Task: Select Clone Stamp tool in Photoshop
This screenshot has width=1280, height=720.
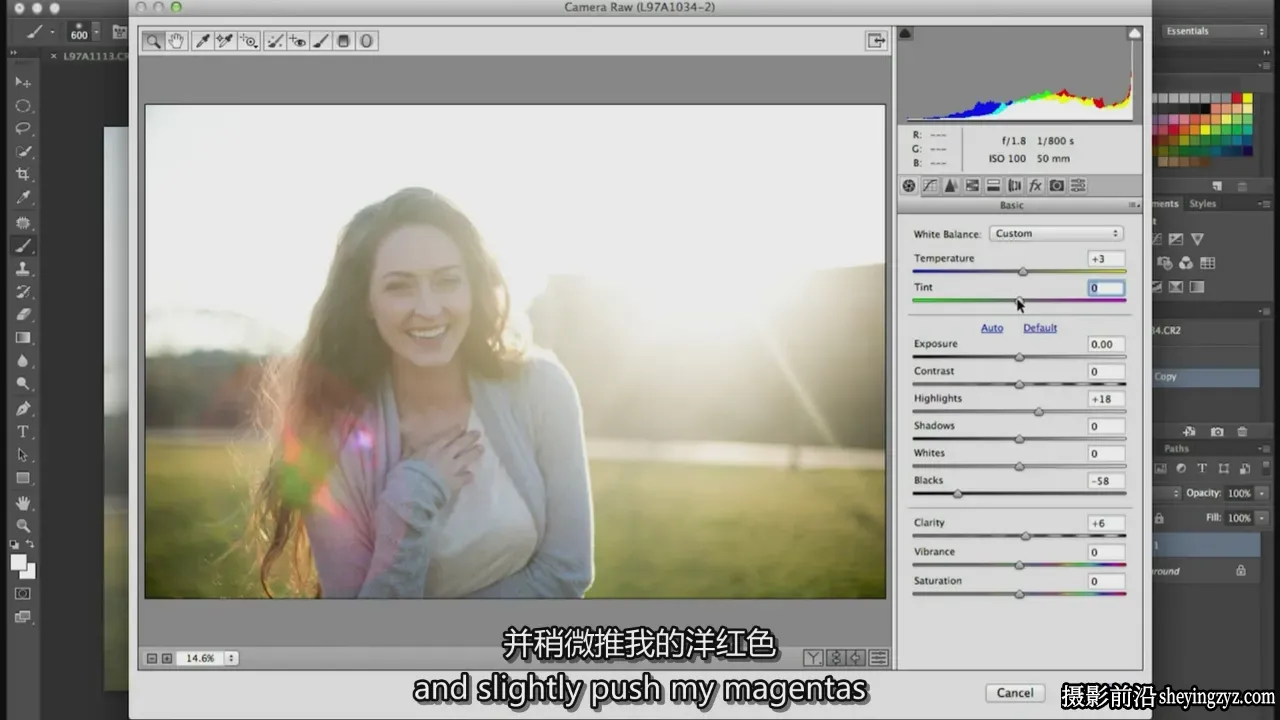Action: click(x=22, y=269)
